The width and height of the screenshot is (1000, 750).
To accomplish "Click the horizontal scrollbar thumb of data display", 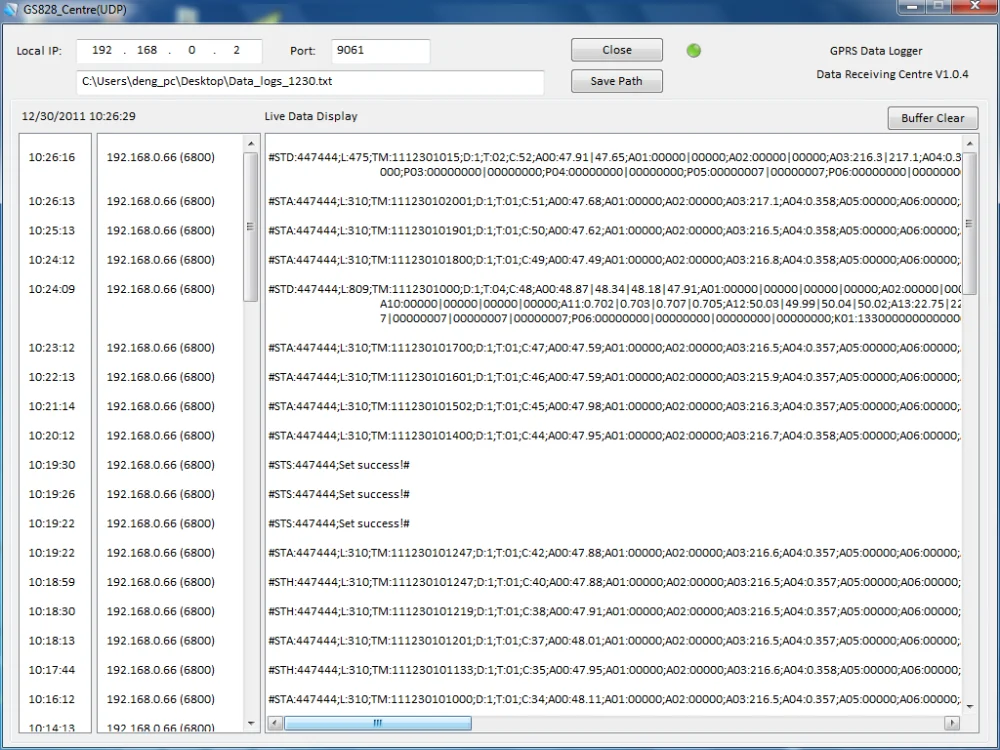I will (x=378, y=723).
